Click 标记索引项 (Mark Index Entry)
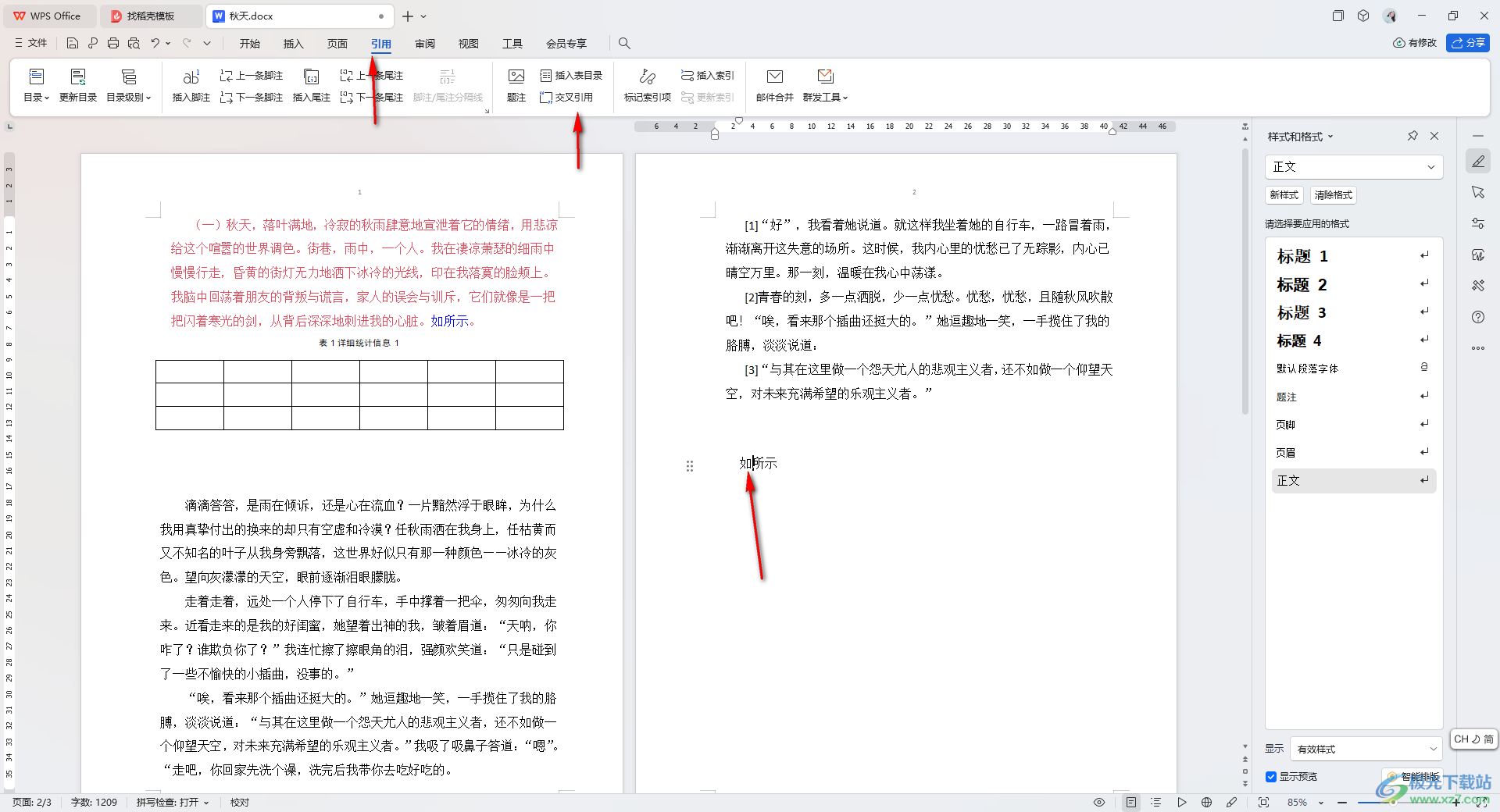 [648, 86]
